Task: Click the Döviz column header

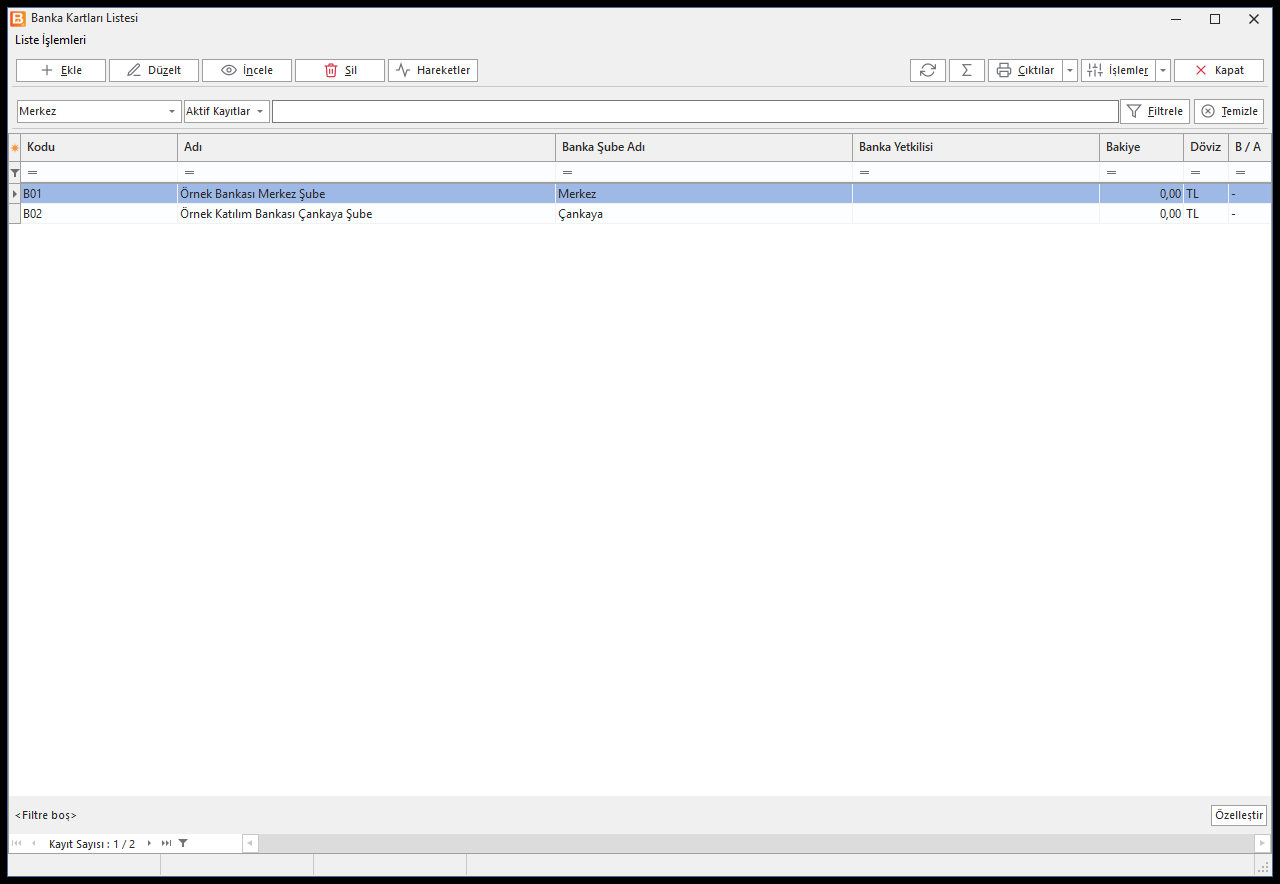Action: [x=1205, y=147]
